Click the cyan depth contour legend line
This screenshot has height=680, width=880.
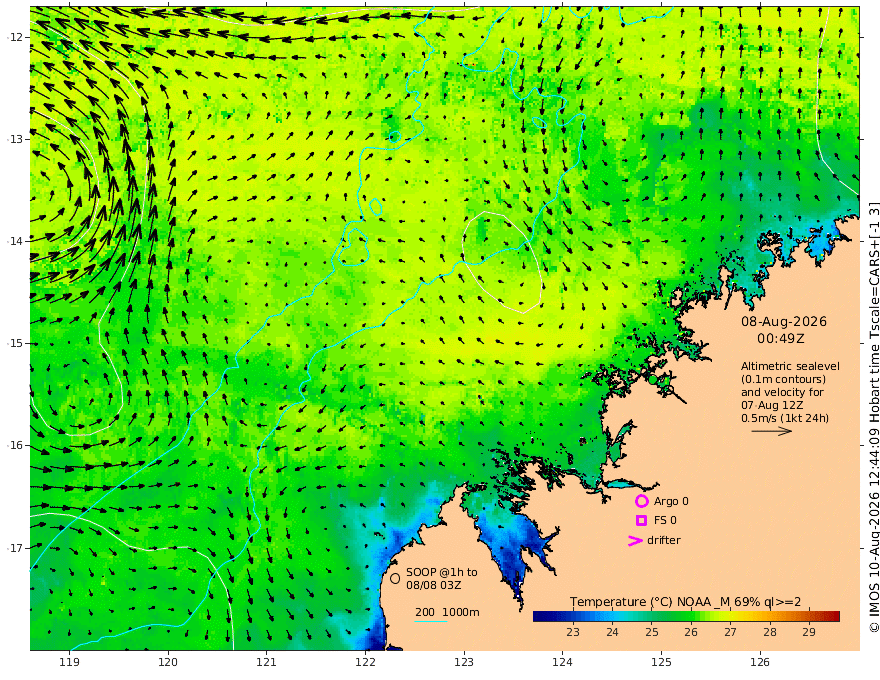point(431,621)
